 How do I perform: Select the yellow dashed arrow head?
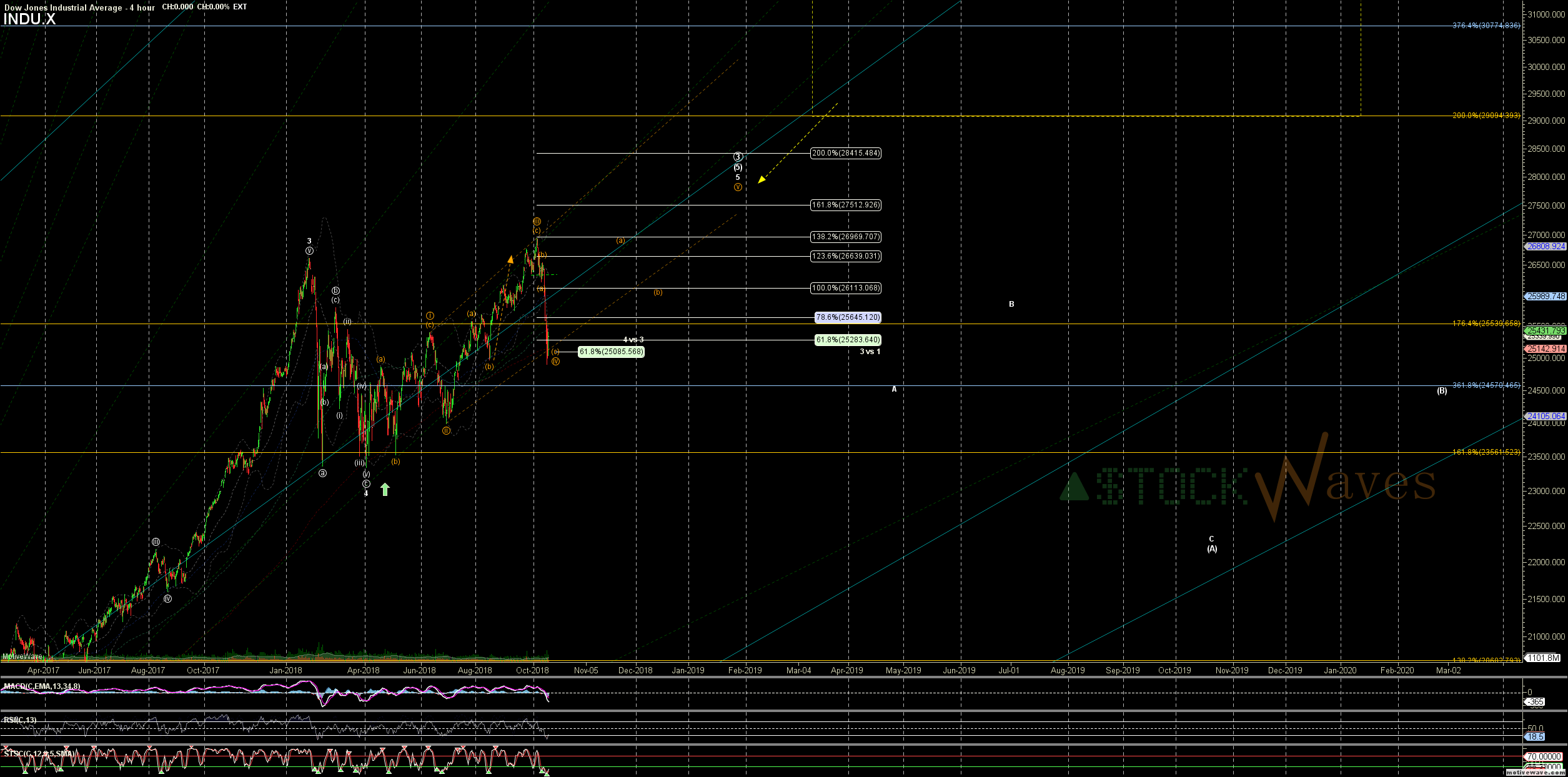(x=762, y=180)
